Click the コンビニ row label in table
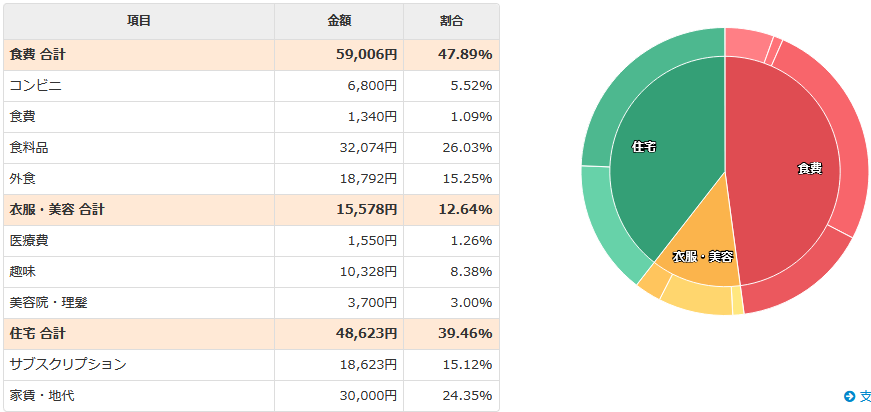 pyautogui.click(x=36, y=86)
